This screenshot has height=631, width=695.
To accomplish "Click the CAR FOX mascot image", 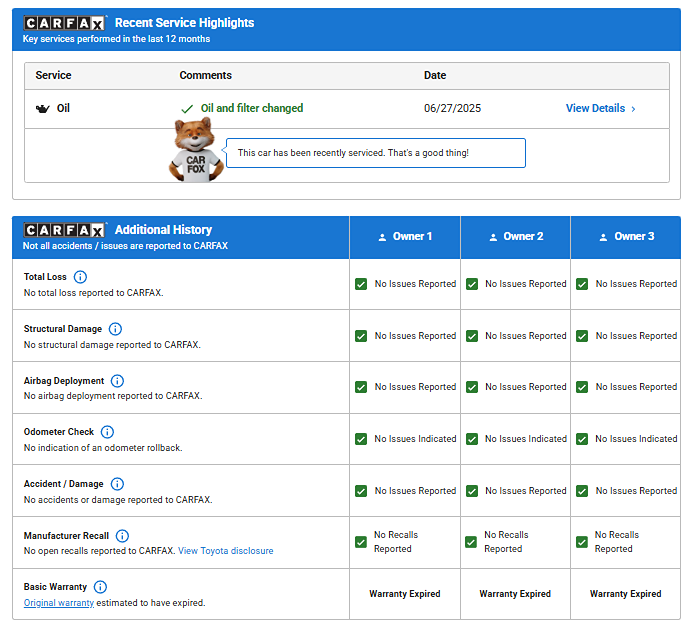I will [x=195, y=150].
